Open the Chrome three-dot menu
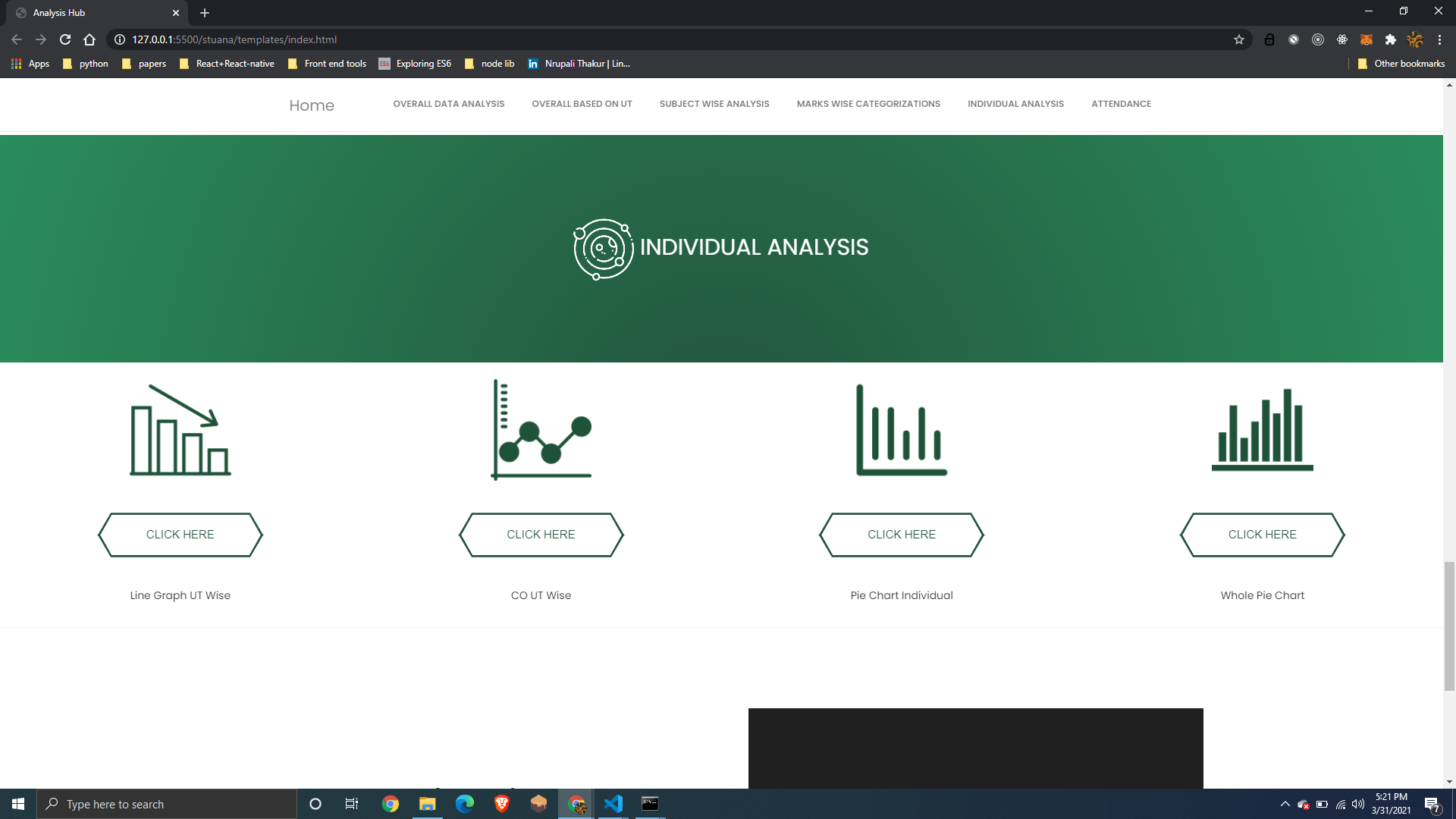The height and width of the screenshot is (819, 1456). 1439,39
